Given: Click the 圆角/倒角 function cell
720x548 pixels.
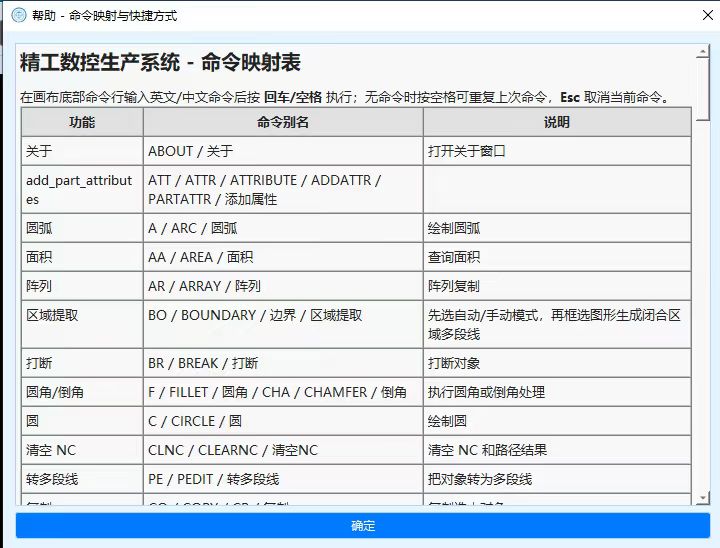Looking at the screenshot, I should coord(82,392).
